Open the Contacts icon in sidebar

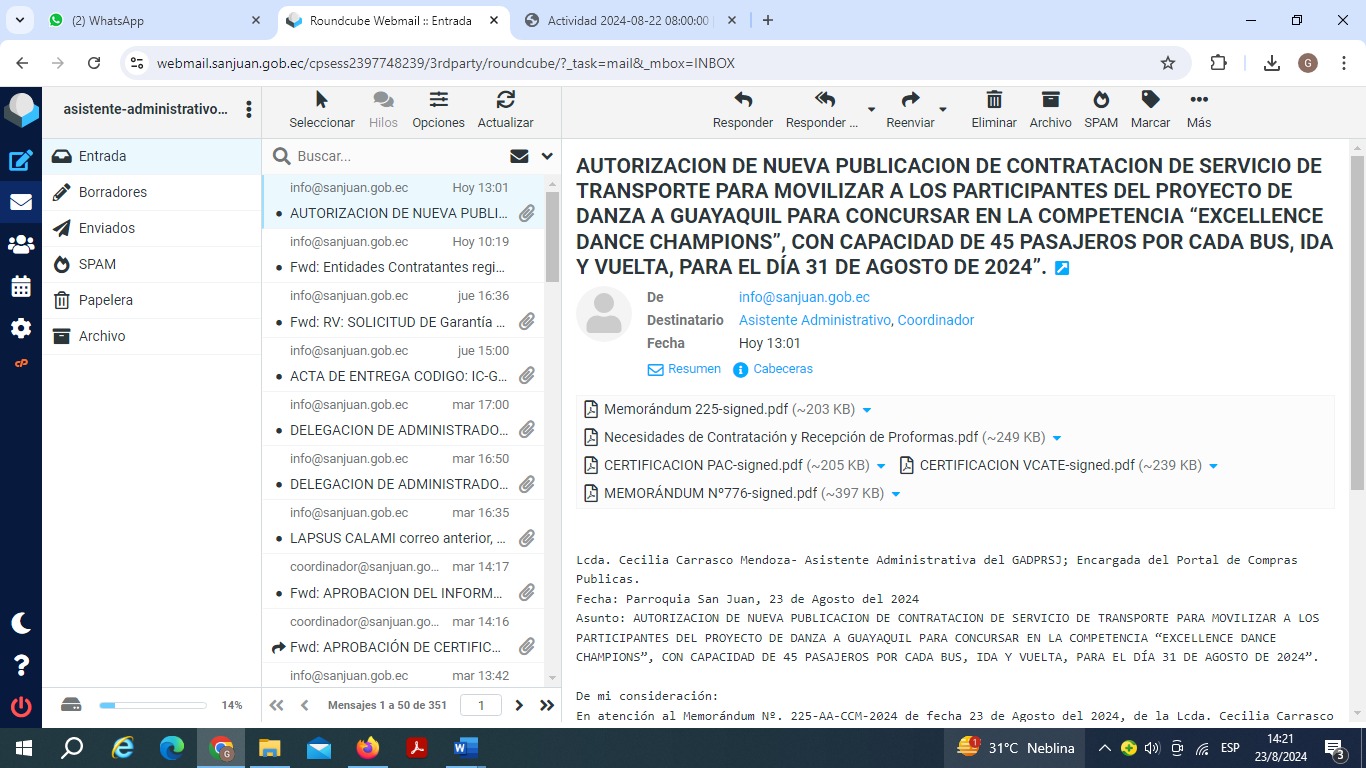click(21, 244)
